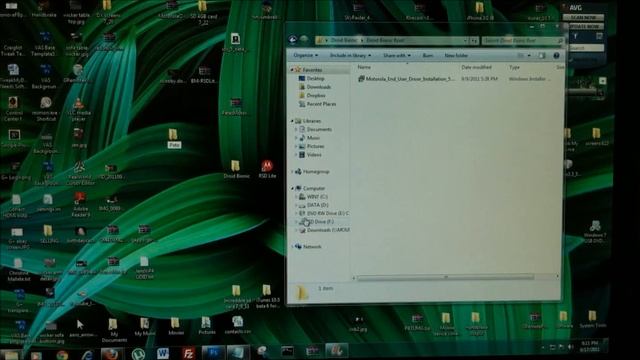The image size is (640, 360).
Task: Select Desktop under Favorites
Action: click(x=316, y=78)
